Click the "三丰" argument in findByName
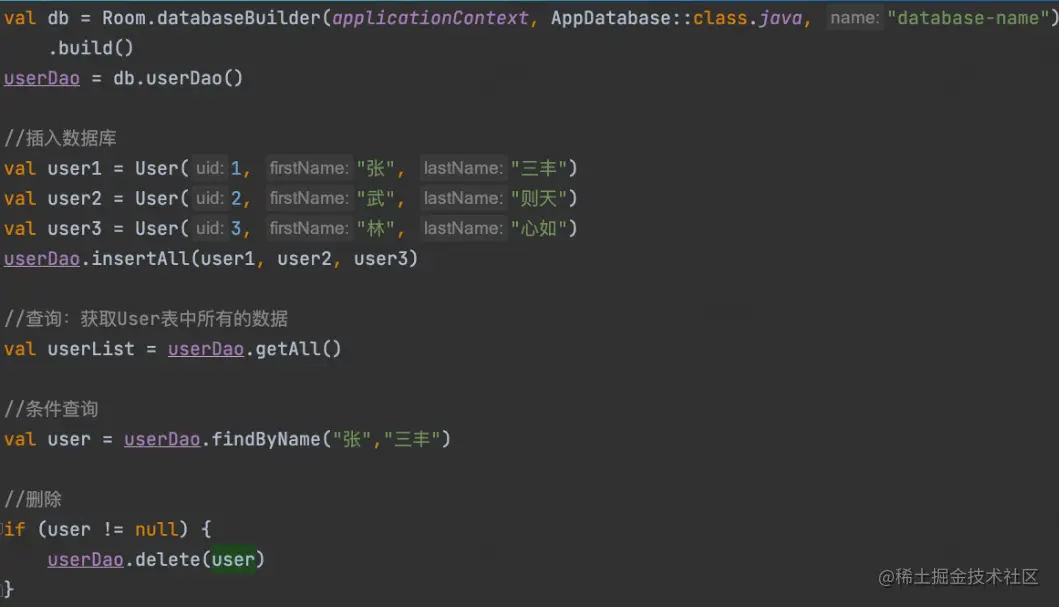Viewport: 1059px width, 607px height. point(412,440)
